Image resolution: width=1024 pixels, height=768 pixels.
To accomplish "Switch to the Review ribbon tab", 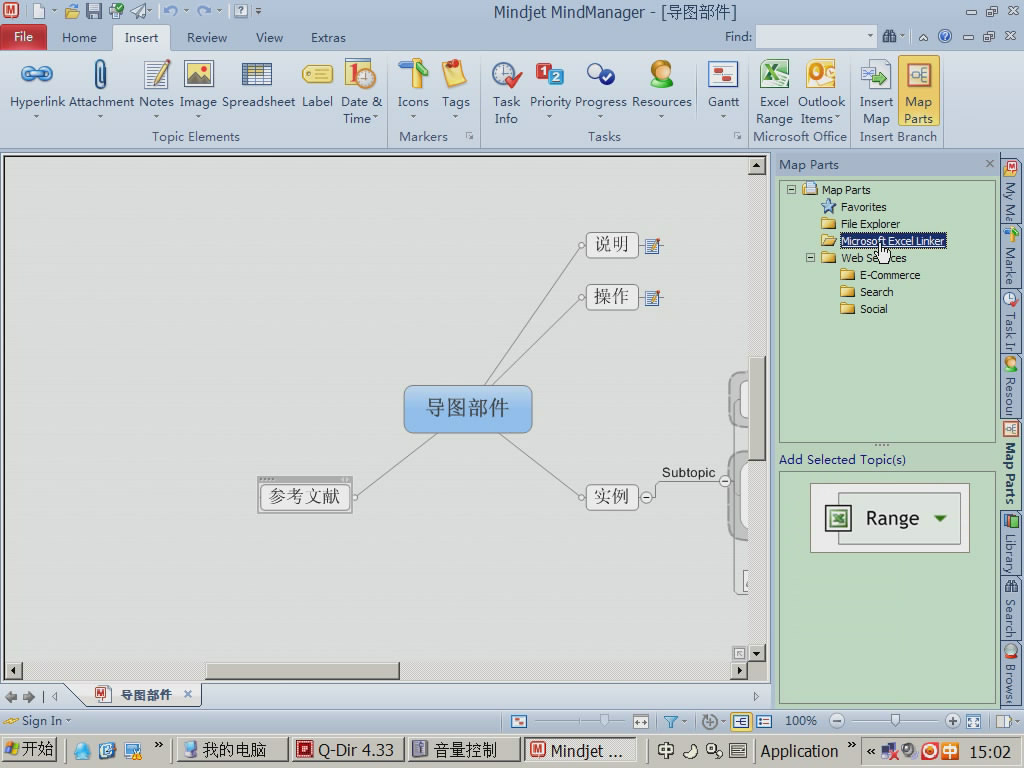I will [x=207, y=38].
